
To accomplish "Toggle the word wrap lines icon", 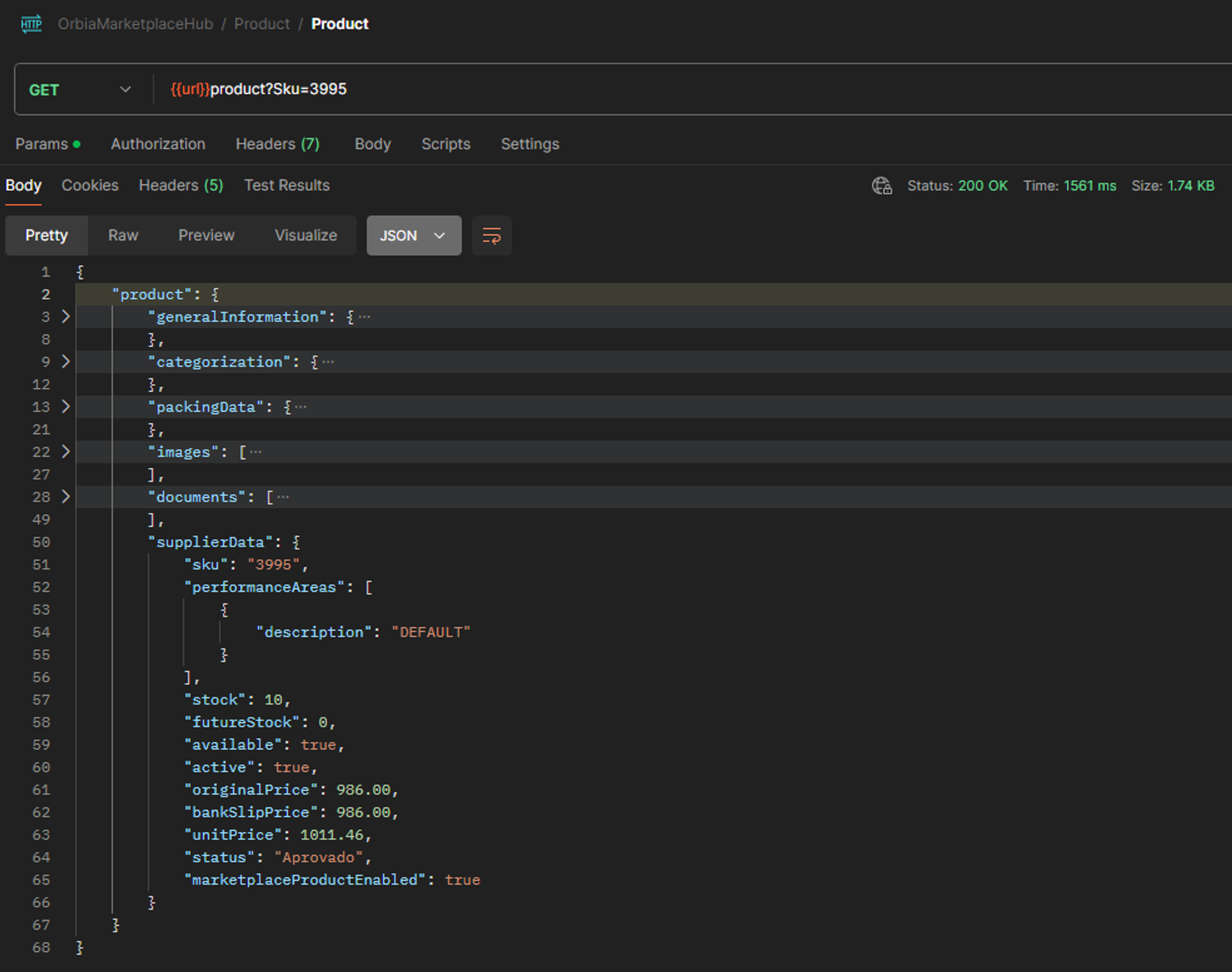I will click(492, 236).
